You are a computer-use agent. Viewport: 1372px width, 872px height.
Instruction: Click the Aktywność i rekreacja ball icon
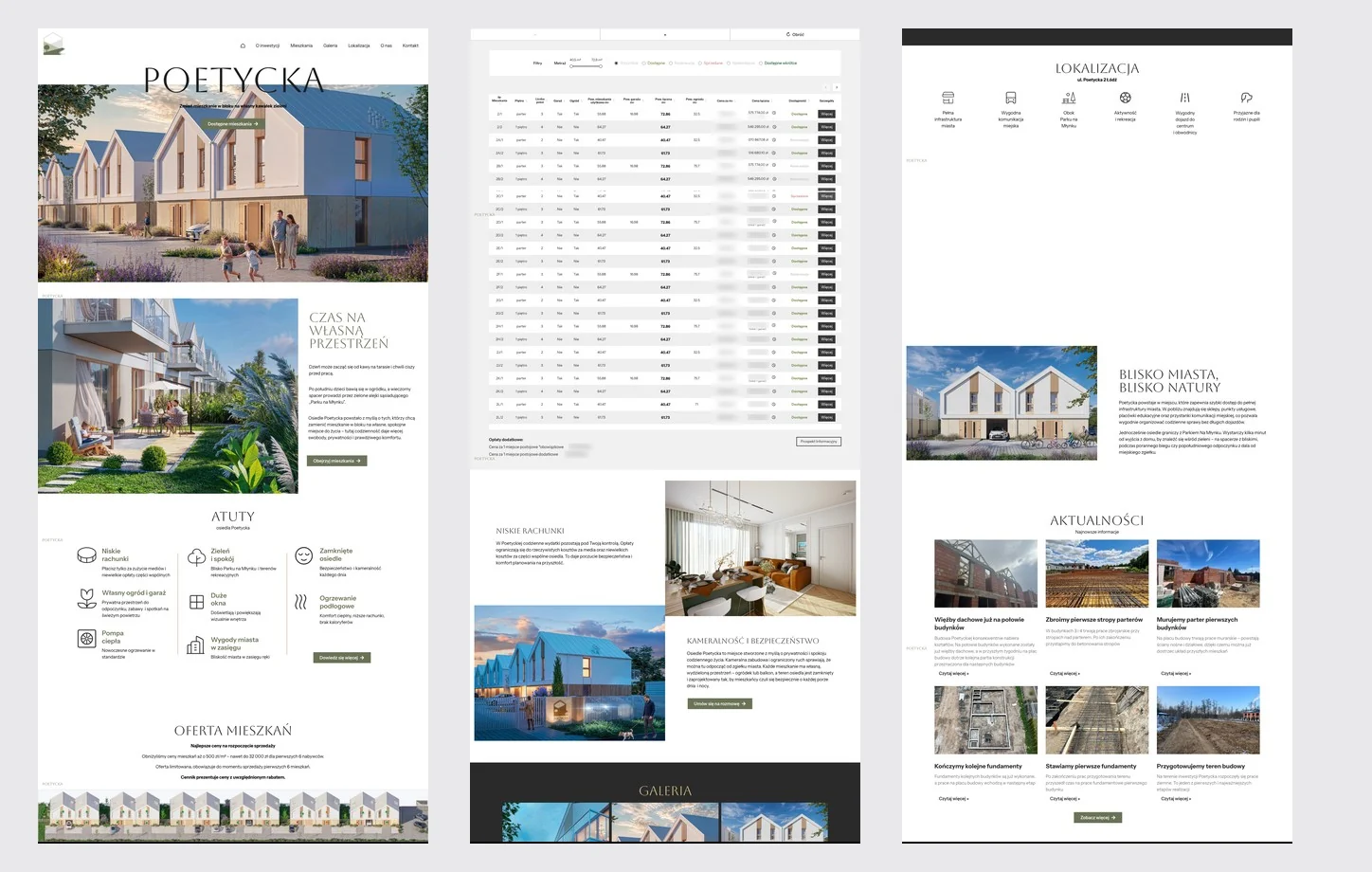[x=1125, y=98]
